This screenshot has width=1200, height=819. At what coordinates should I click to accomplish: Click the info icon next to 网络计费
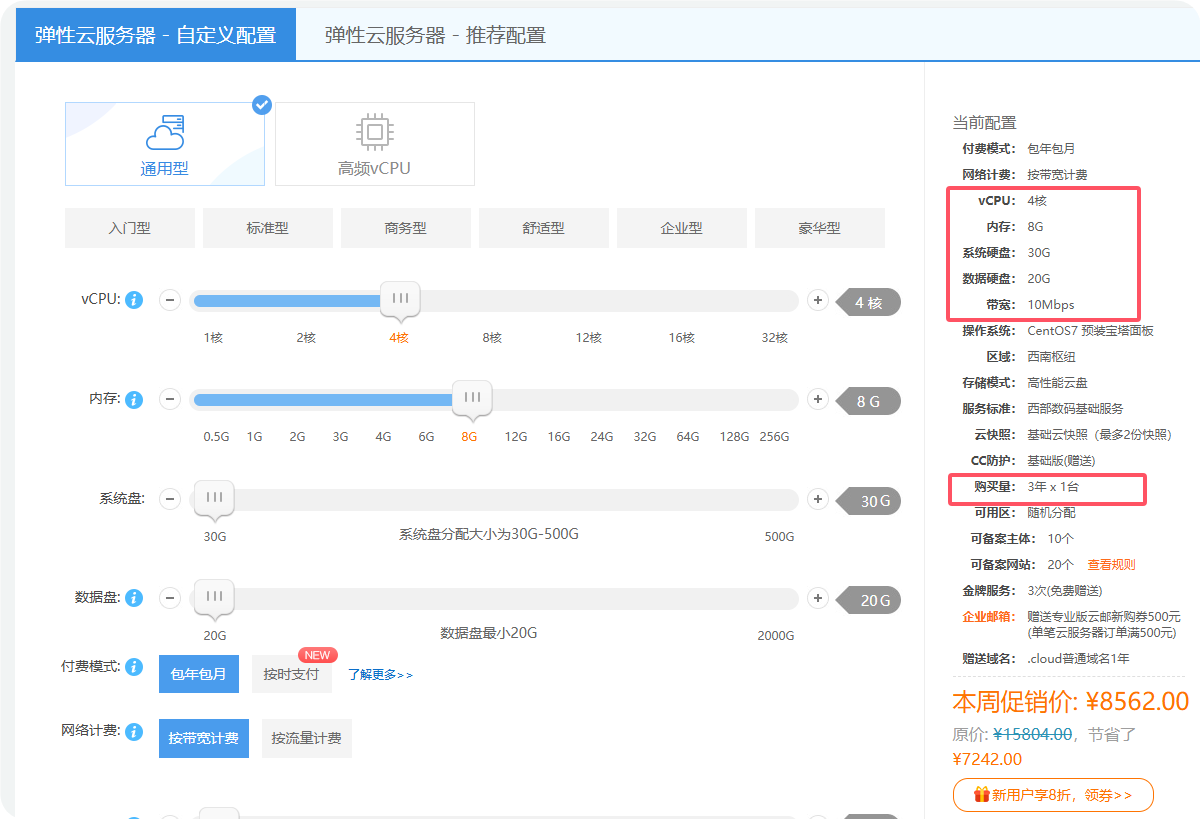pos(135,732)
